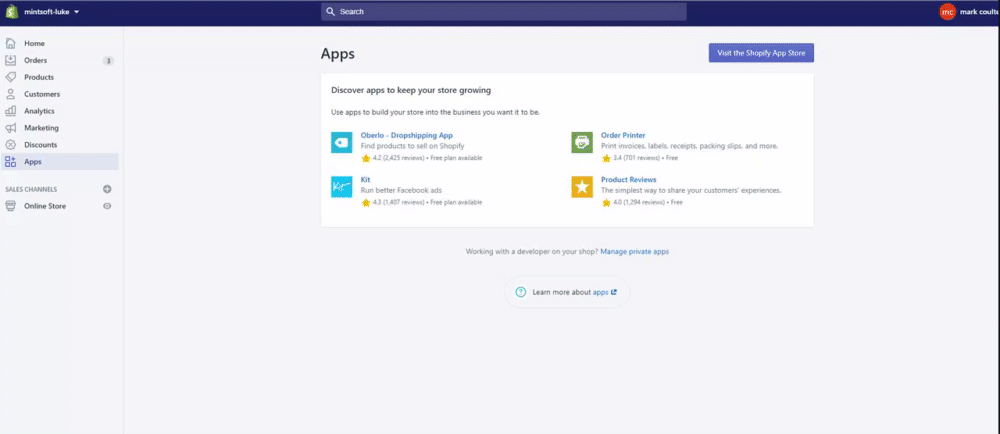This screenshot has width=1000, height=434.
Task: Click 'Discover apps to keep your store growing'
Action: tap(411, 90)
